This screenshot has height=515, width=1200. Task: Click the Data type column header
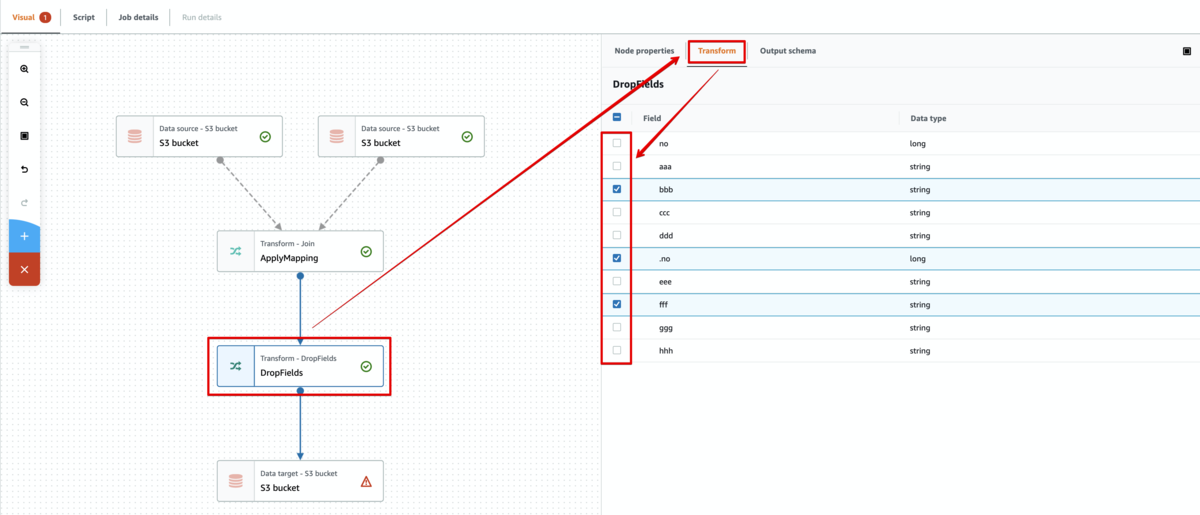click(928, 118)
